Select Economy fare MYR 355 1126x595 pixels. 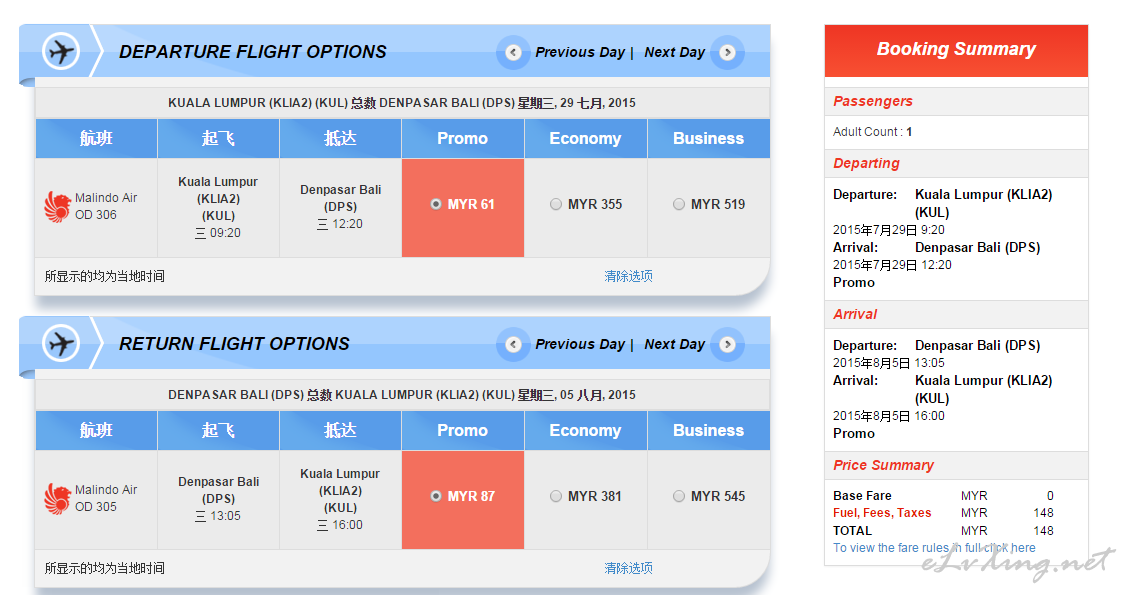click(x=556, y=205)
